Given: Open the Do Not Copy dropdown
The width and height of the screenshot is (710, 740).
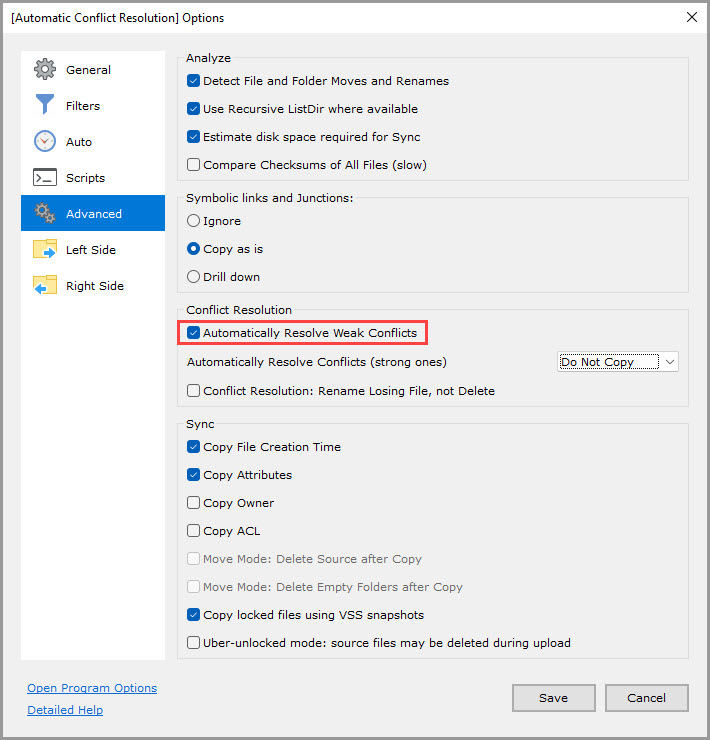Looking at the screenshot, I should click(617, 362).
